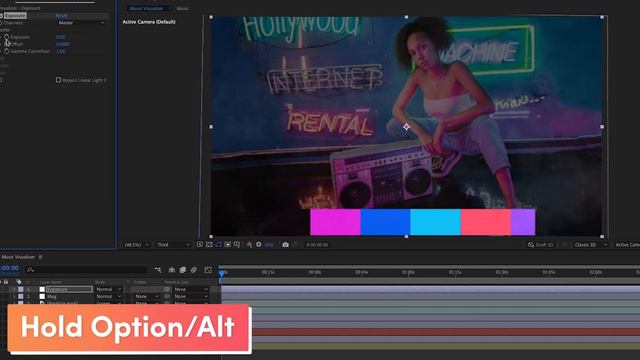Click the 00:15s mark on time ruler
This screenshot has width=640, height=360.
268,272
